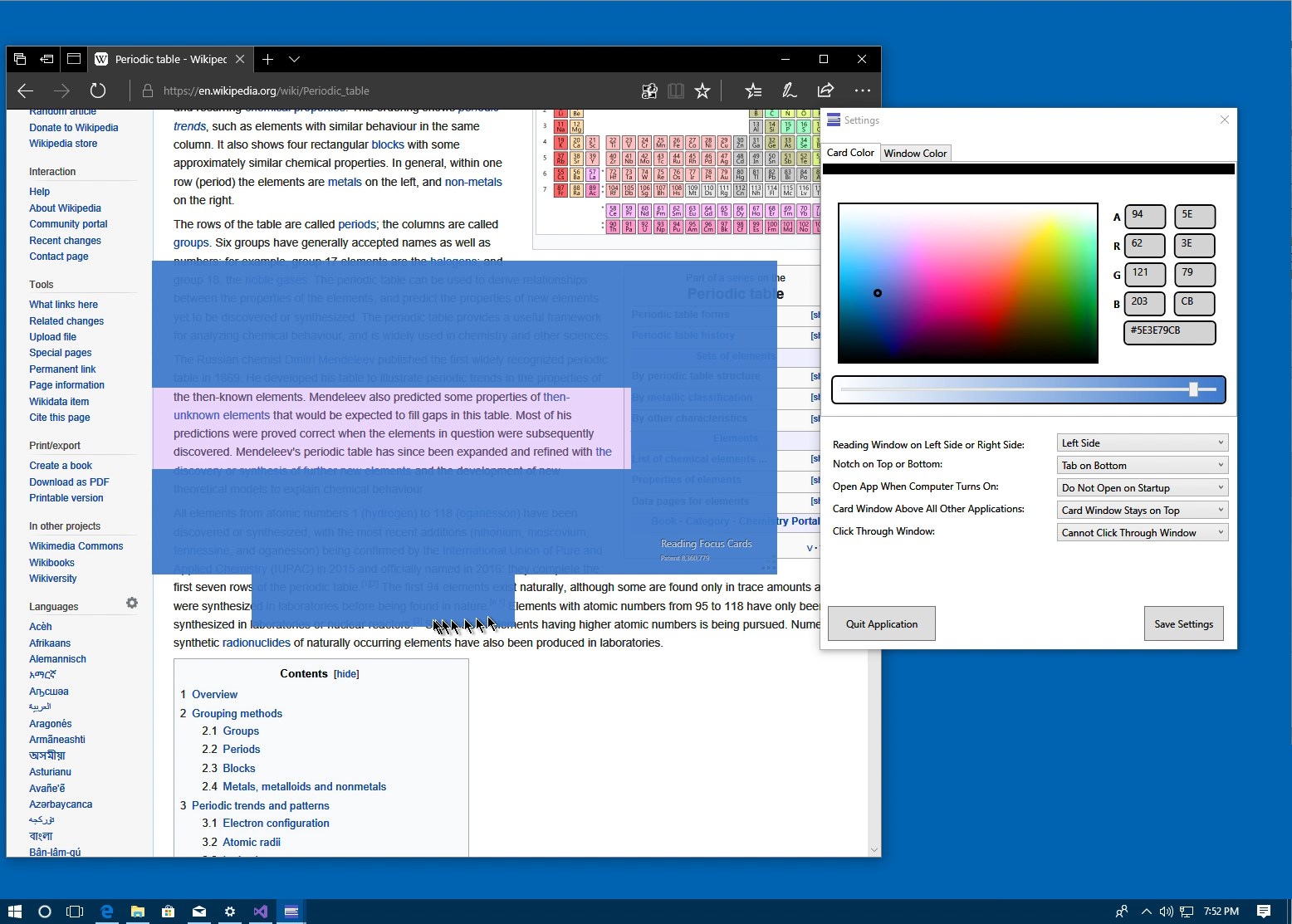Switch to the Card Color tab
Screen dimensions: 1292x924
click(x=850, y=153)
